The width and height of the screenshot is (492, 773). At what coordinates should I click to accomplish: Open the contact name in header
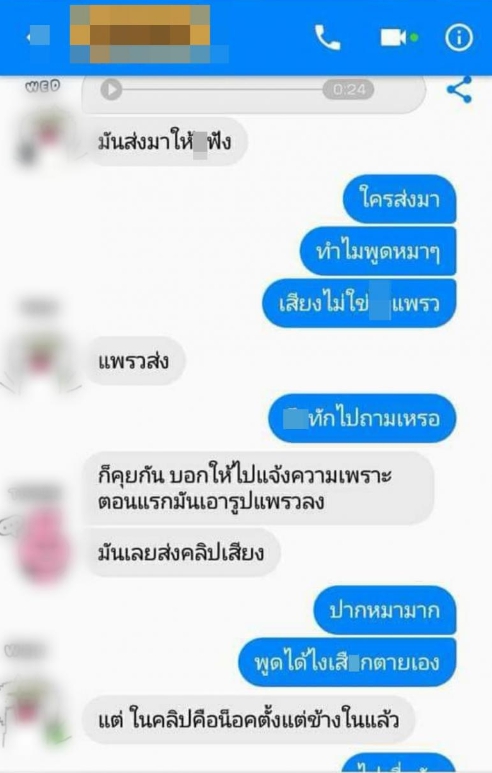pos(141,35)
